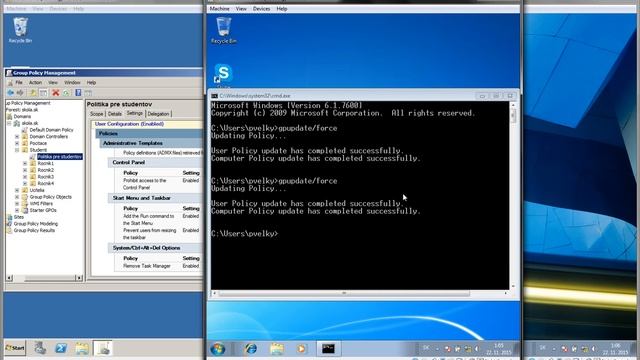Open Windows Explorer from the Windows 7 taskbar
Viewport: 640px width, 360px height.
(x=277, y=349)
